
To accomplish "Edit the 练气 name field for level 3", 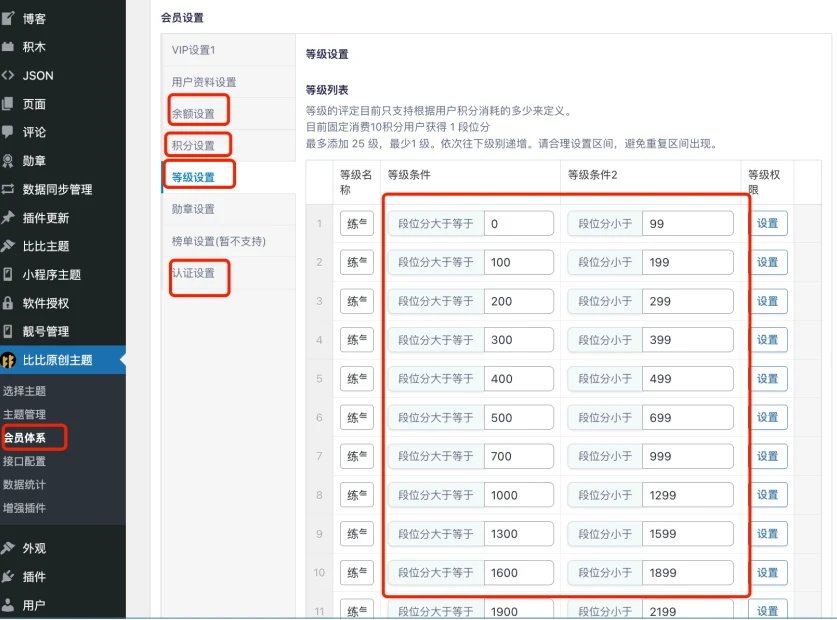I will (x=356, y=301).
